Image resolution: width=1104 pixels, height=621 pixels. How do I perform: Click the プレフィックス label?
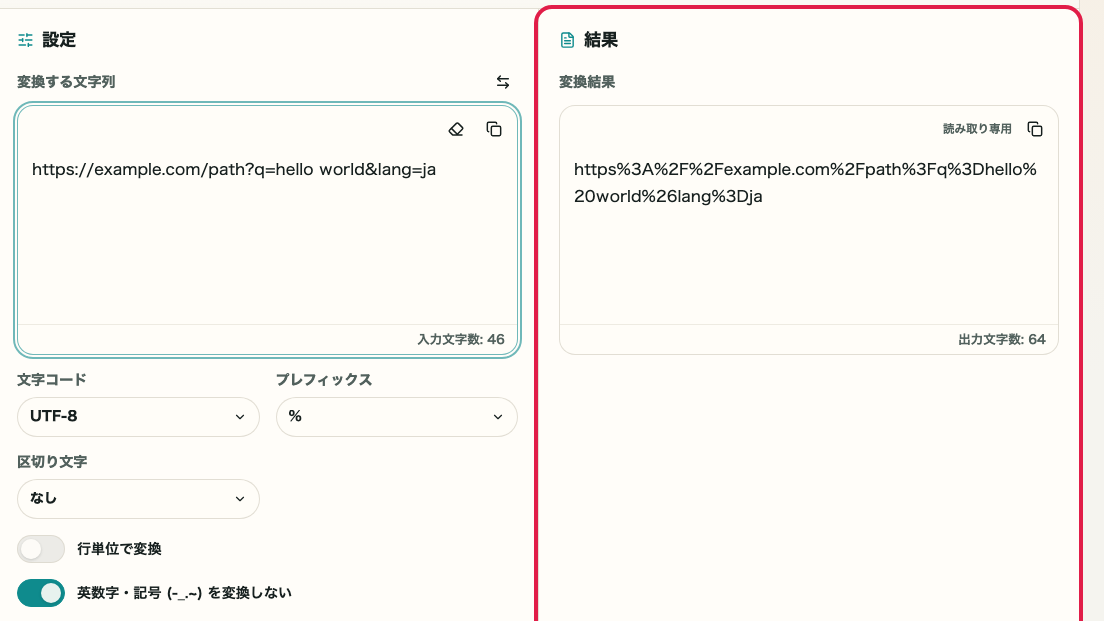[x=324, y=380]
